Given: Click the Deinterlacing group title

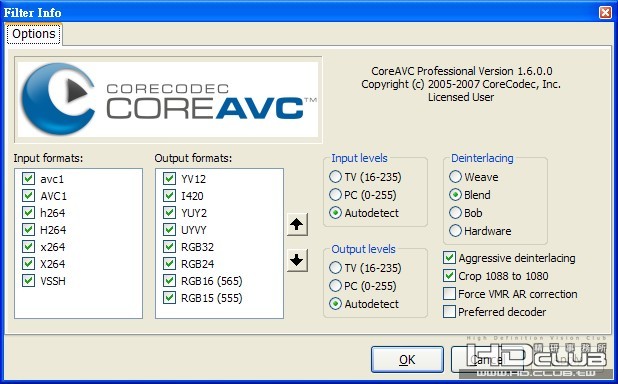Looking at the screenshot, I should (x=482, y=158).
